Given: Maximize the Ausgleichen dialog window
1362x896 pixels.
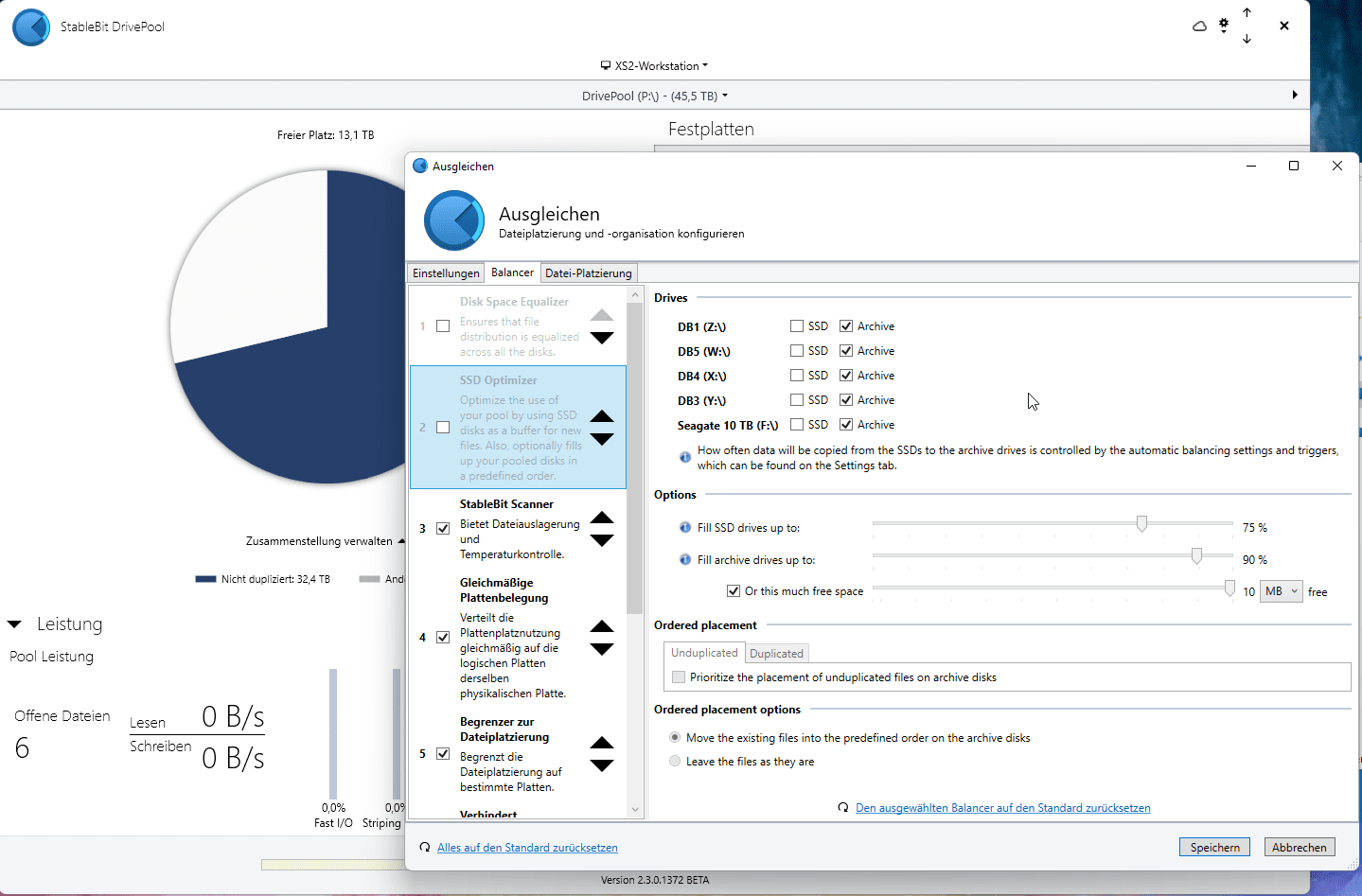Looking at the screenshot, I should (x=1294, y=166).
